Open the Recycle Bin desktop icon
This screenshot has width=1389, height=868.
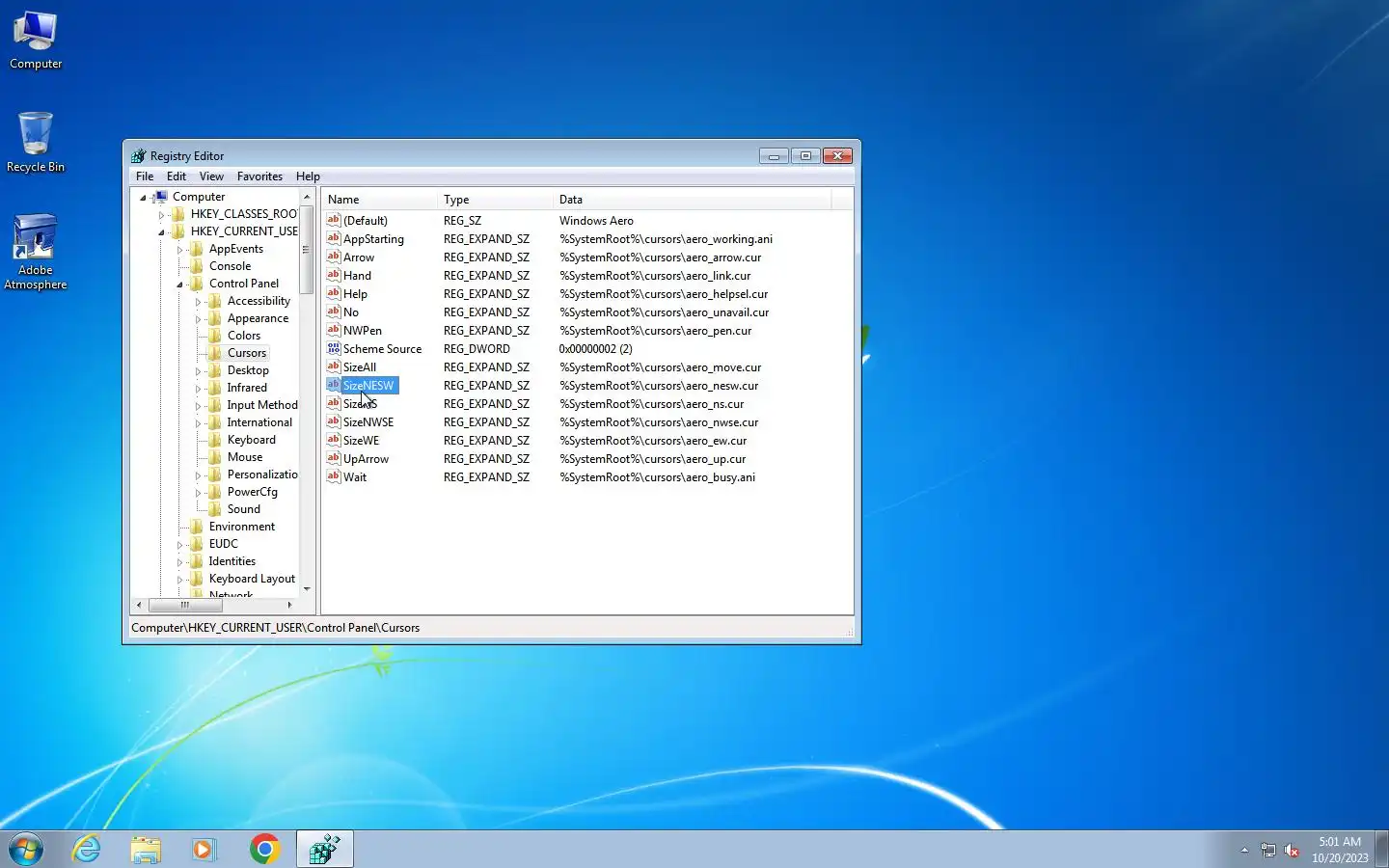(36, 143)
